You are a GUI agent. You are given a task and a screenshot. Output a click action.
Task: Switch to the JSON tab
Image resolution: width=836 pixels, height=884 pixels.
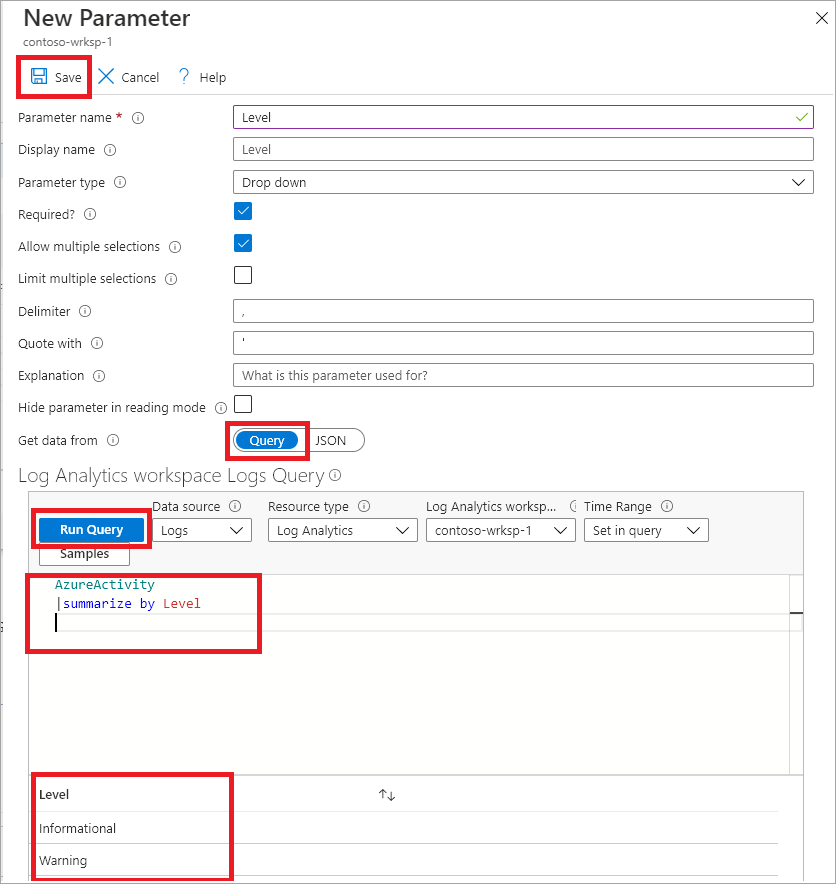point(333,440)
